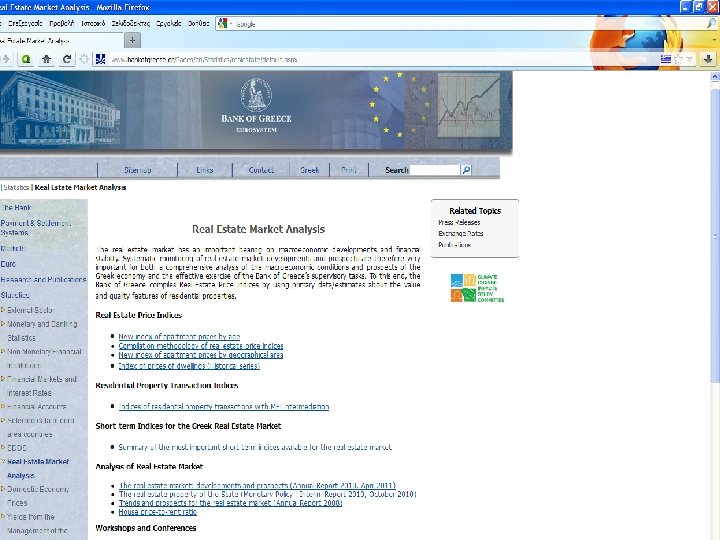Screen dimensions: 720x540
Task: Open the Εργαλεία menu
Action: 169,23
